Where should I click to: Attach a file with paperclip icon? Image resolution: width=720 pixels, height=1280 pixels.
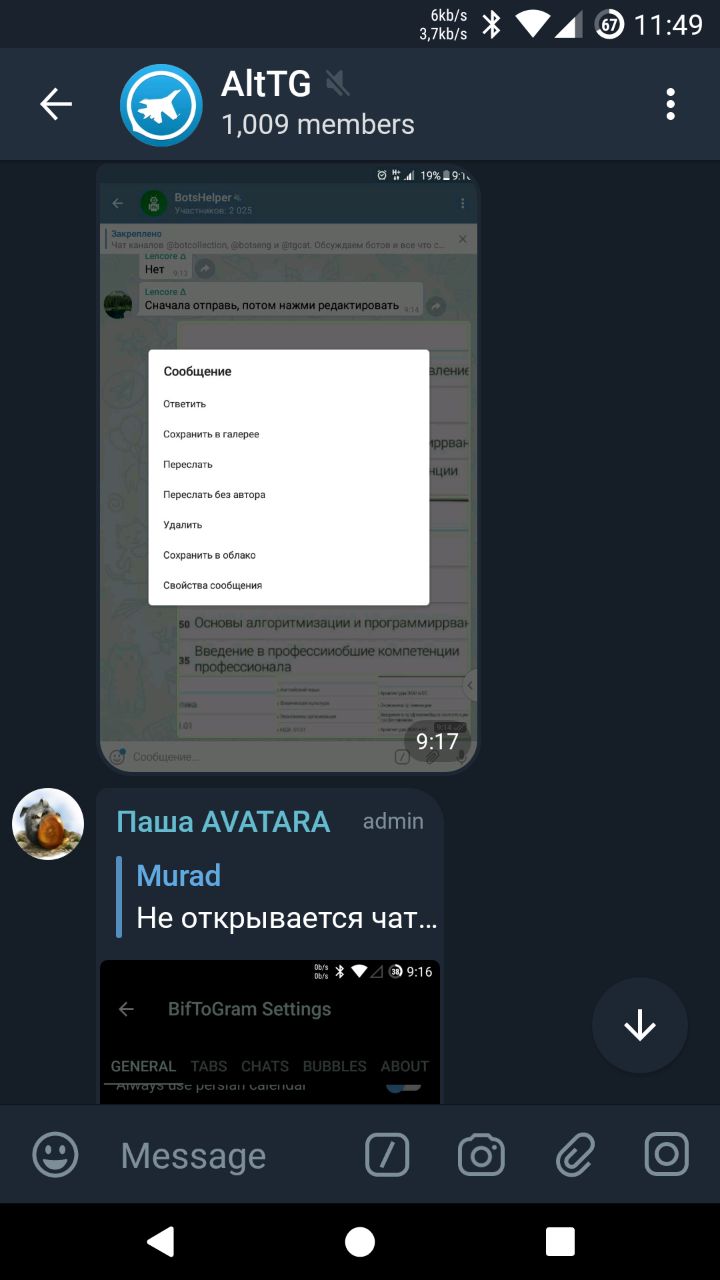[575, 1155]
